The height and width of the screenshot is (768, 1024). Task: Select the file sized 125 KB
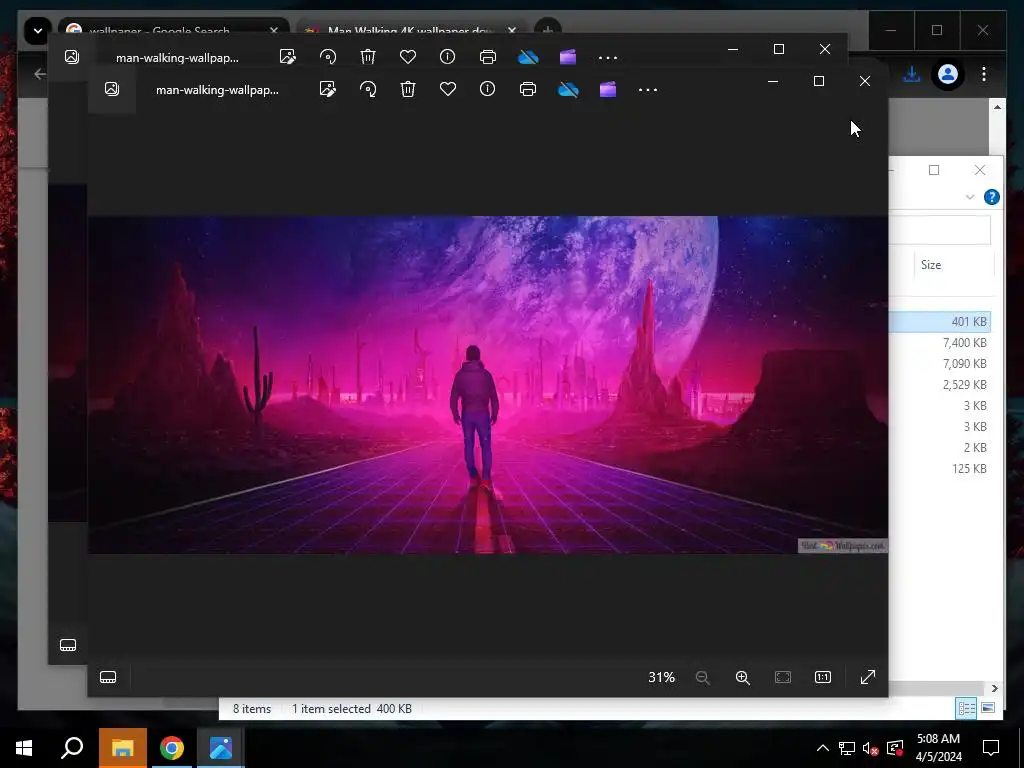tap(939, 468)
